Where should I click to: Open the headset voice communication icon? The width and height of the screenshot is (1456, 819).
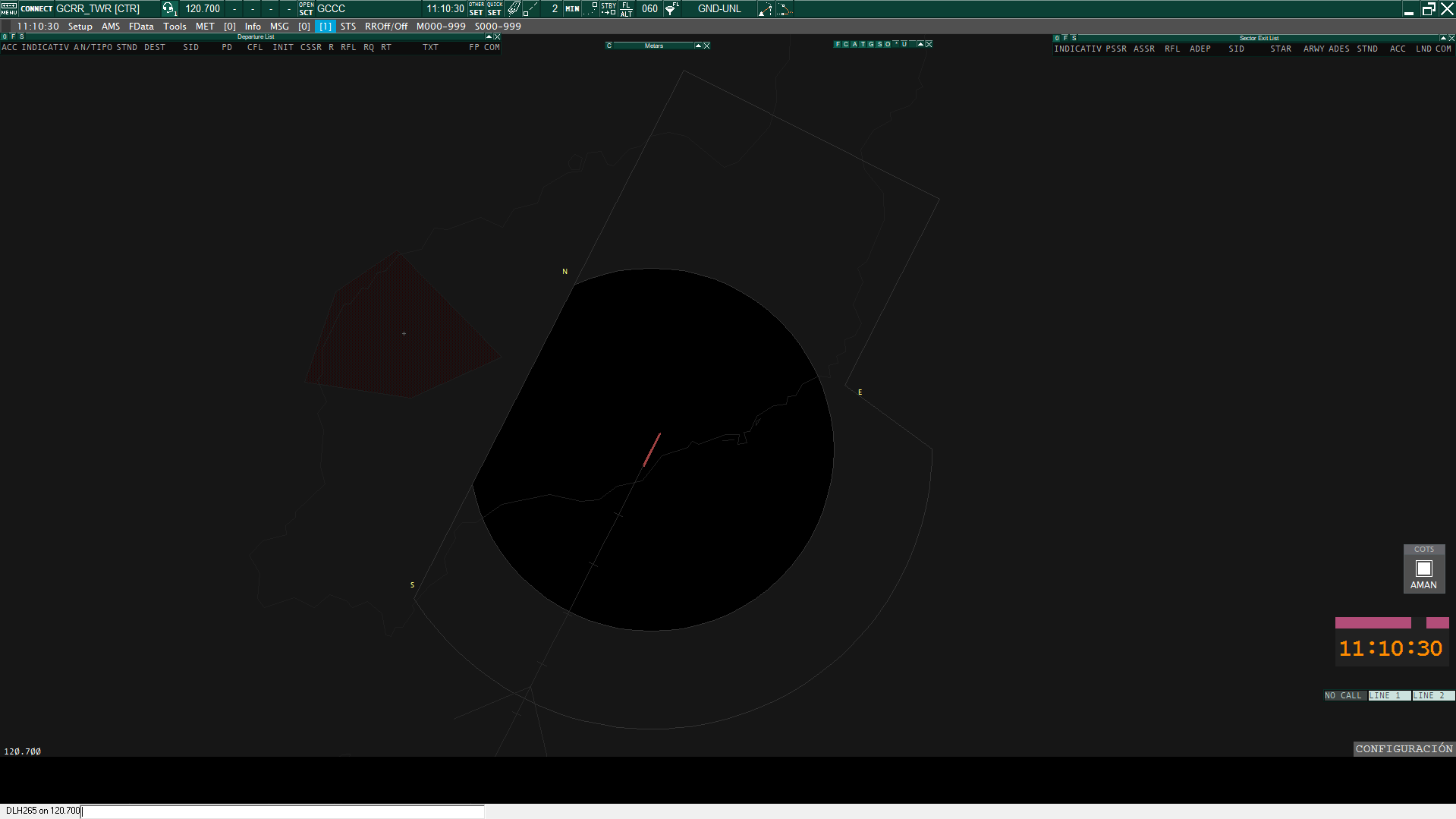[168, 9]
